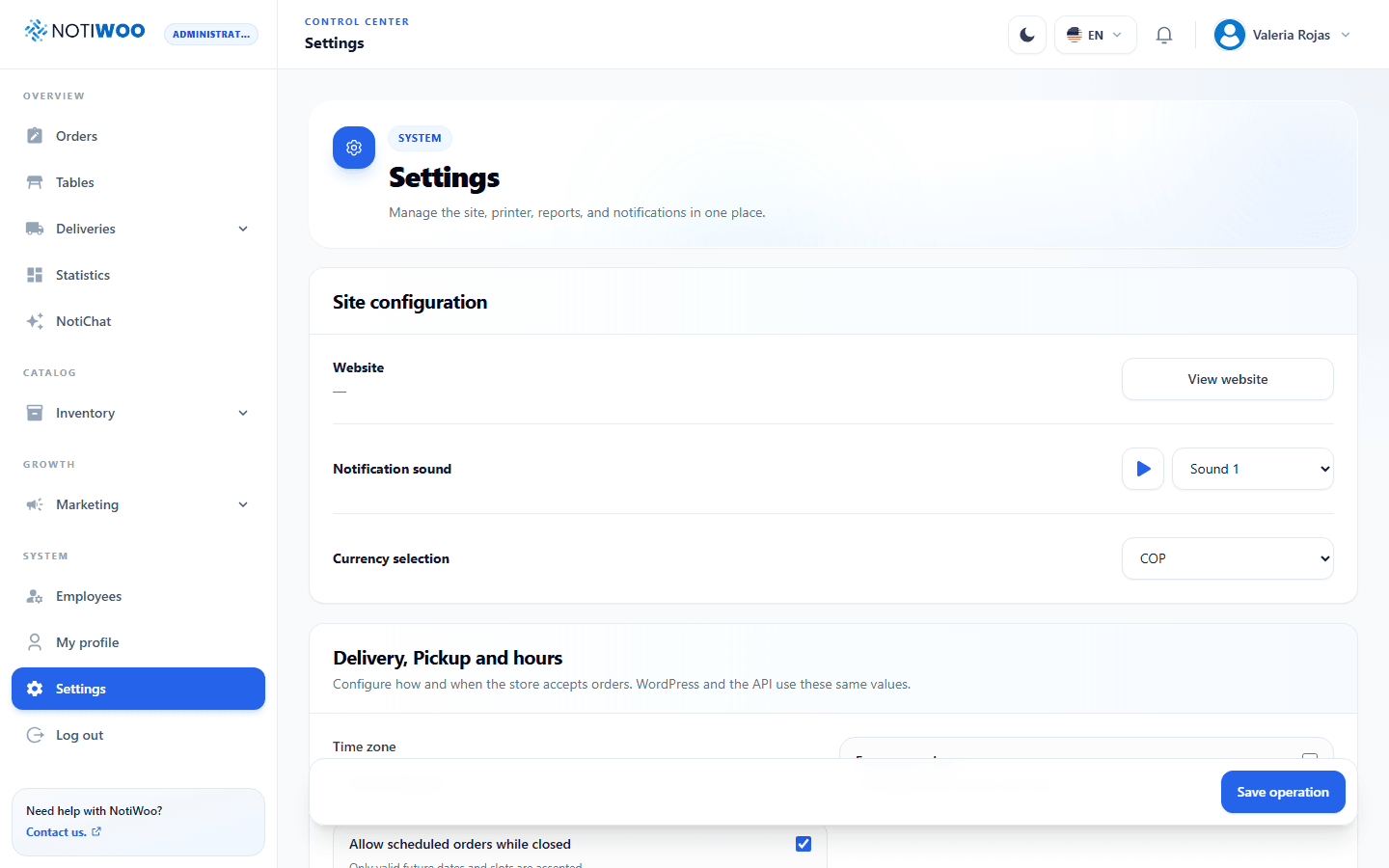Click the Site configuration heading
Image resolution: width=1389 pixels, height=868 pixels.
[410, 302]
